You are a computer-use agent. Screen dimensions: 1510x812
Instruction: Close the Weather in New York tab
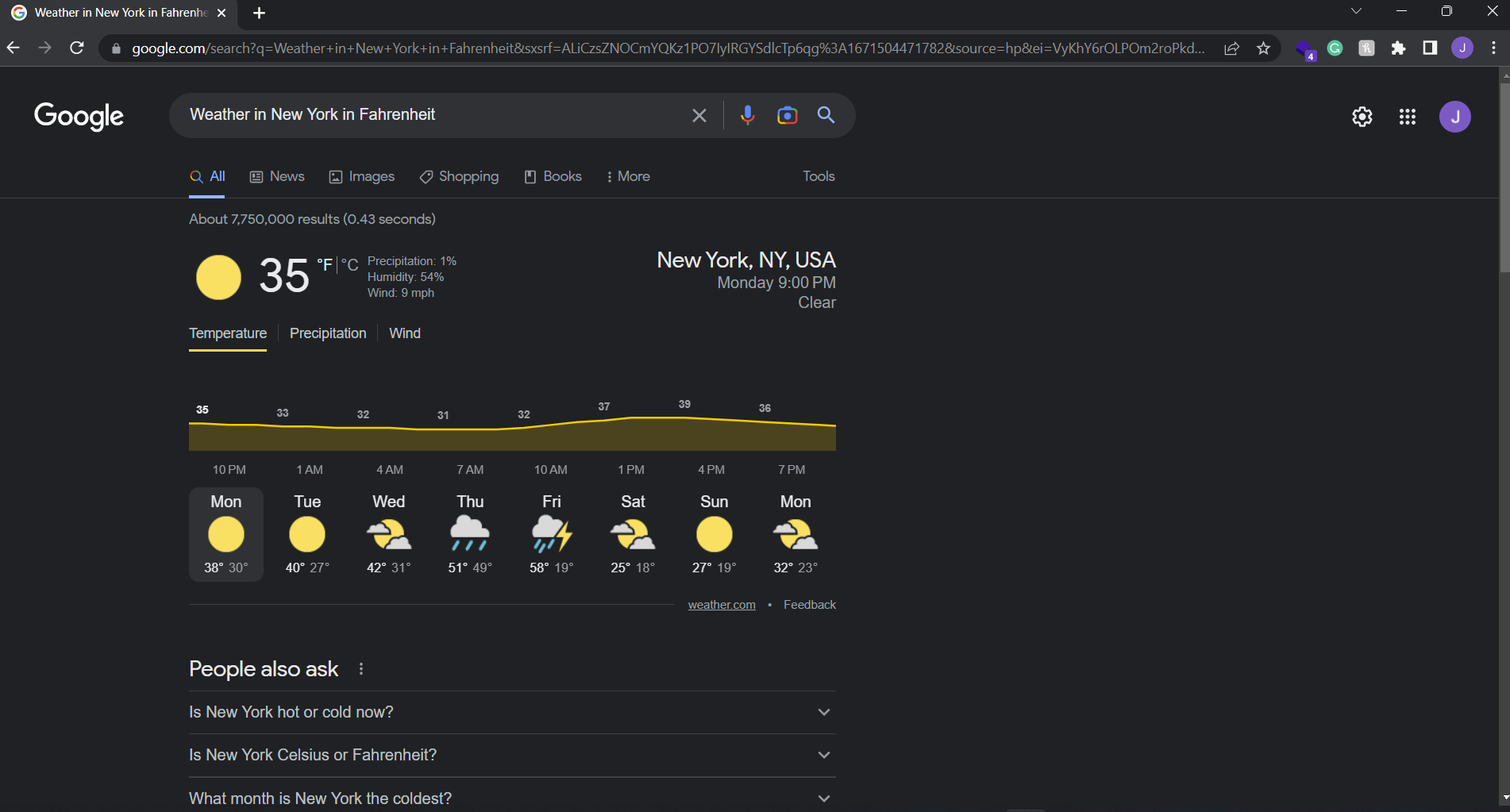(x=221, y=13)
